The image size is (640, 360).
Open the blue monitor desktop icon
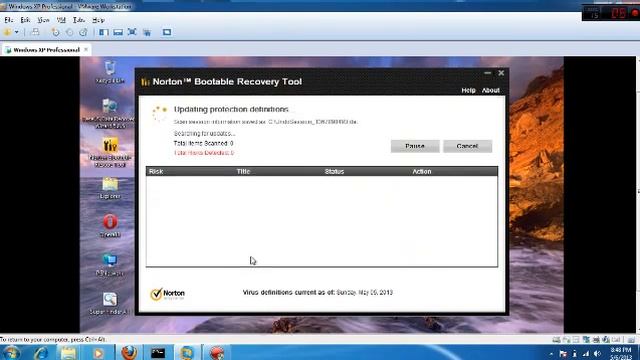(x=110, y=264)
